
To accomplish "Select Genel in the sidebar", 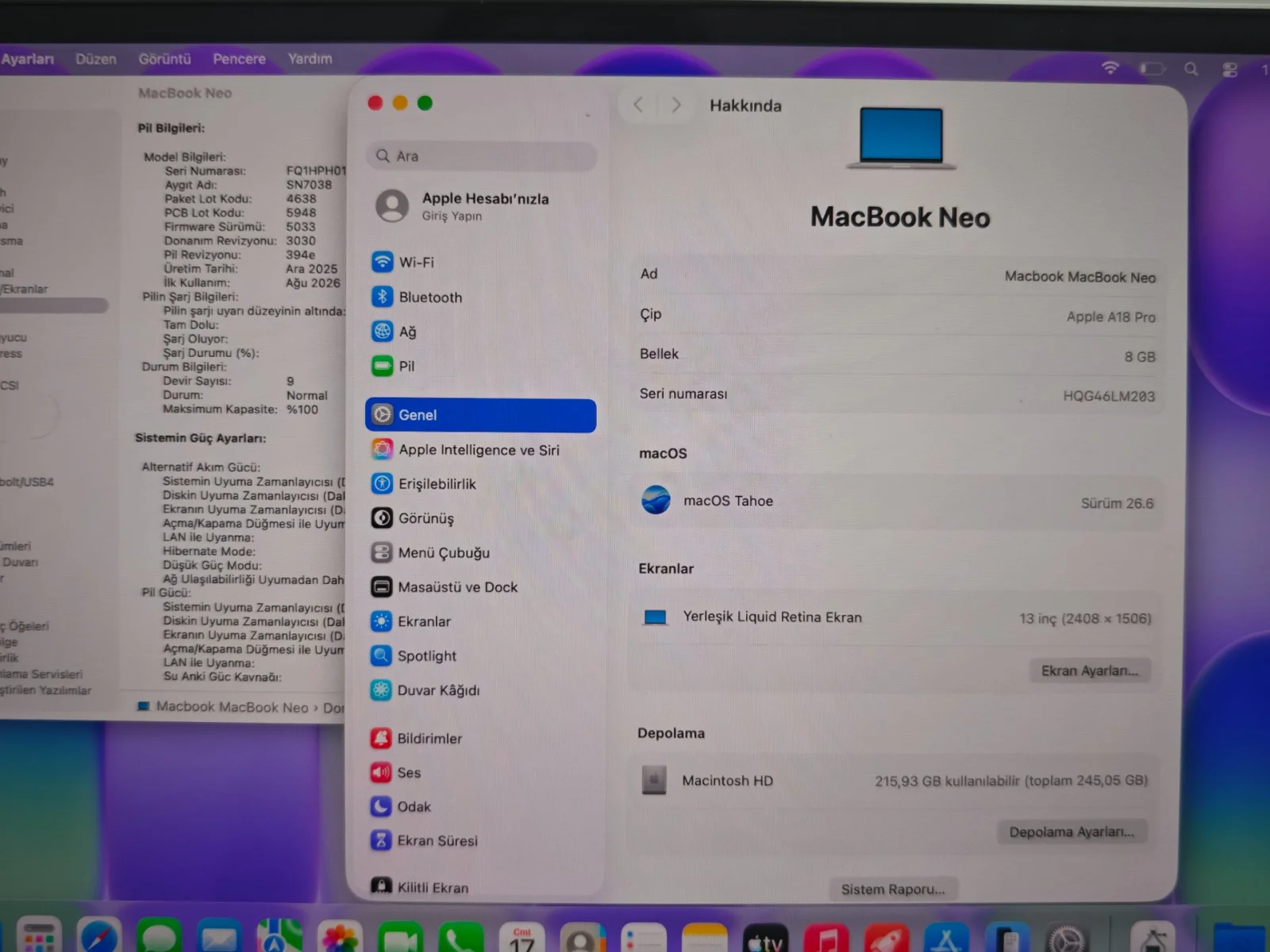I will (x=481, y=415).
